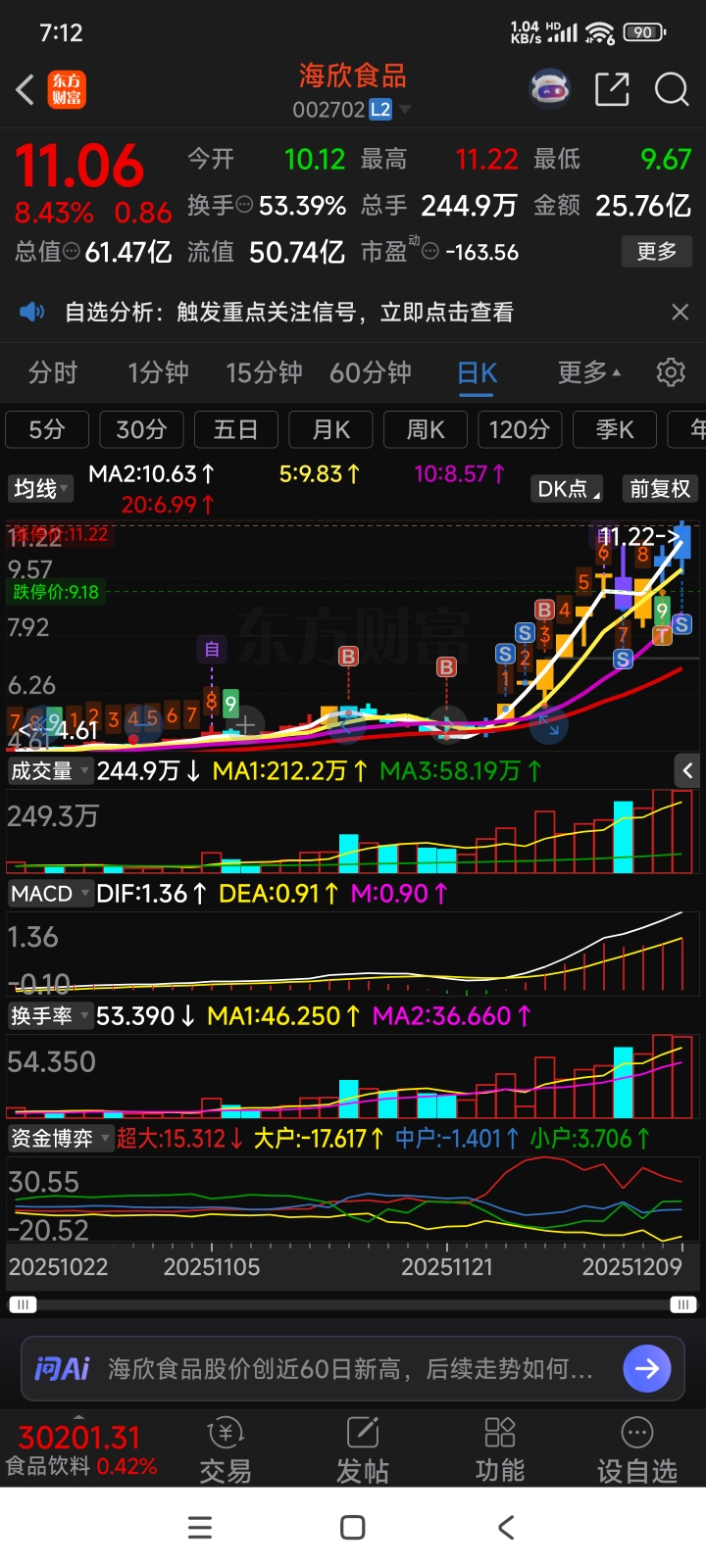The width and height of the screenshot is (706, 1568).
Task: Open 更多 timeframe dropdown
Action: pyautogui.click(x=589, y=372)
